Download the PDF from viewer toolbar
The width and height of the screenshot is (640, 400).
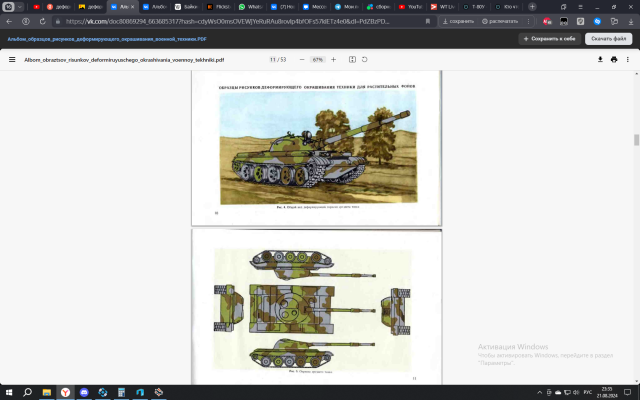[x=600, y=59]
